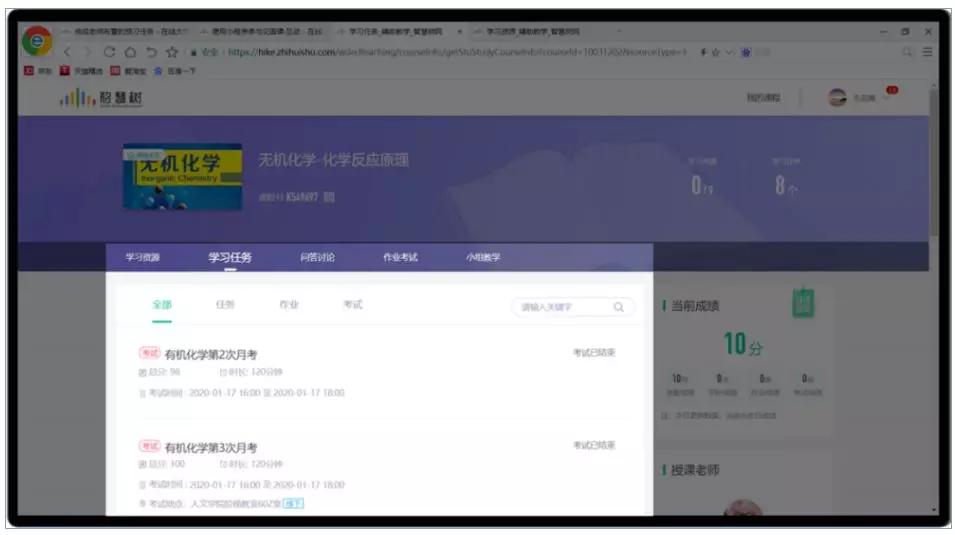
Task: Switch to the 作业考试 tab
Action: [x=400, y=257]
